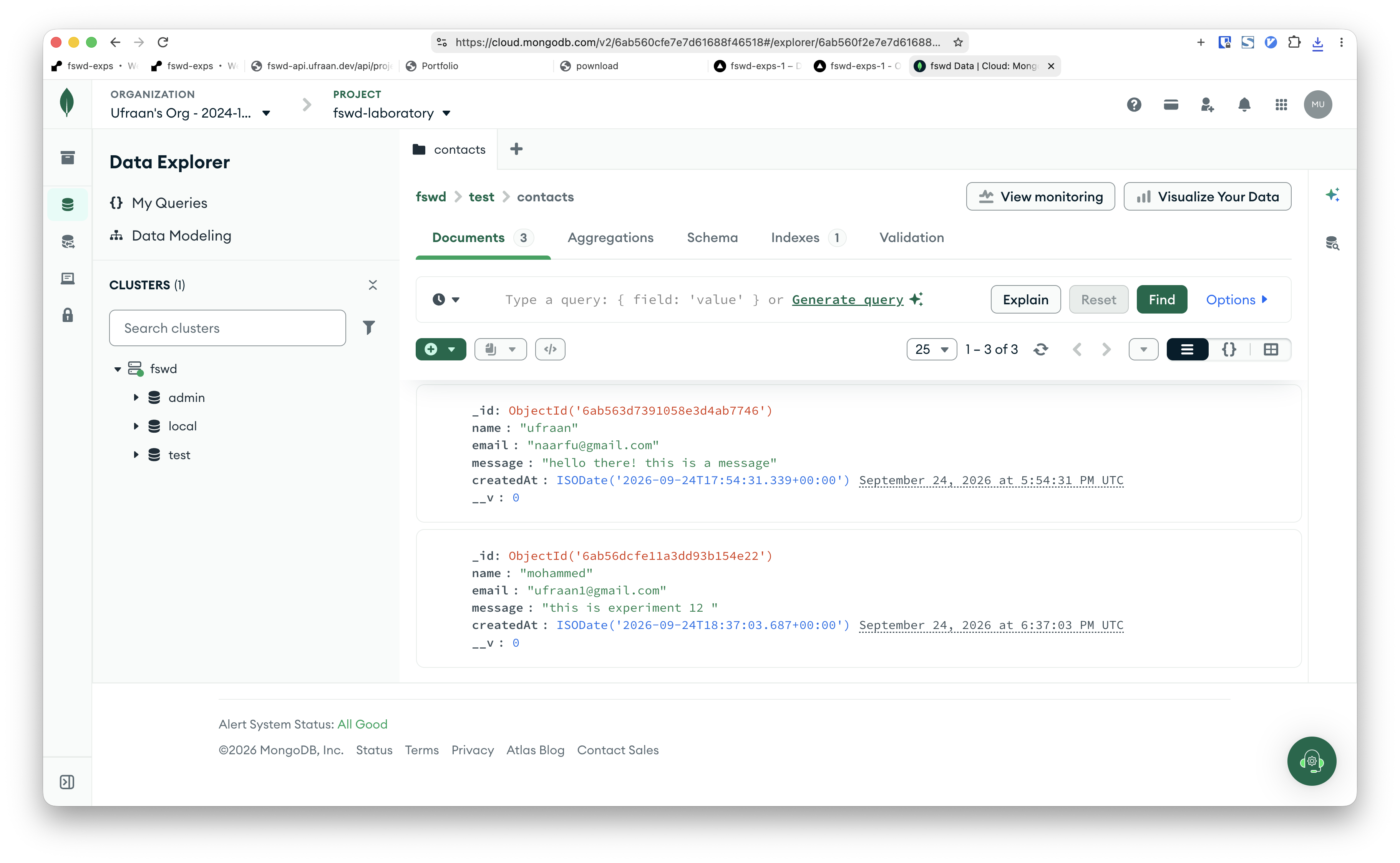Open the help question mark icon
Viewport: 1400px width, 863px height.
(1133, 105)
